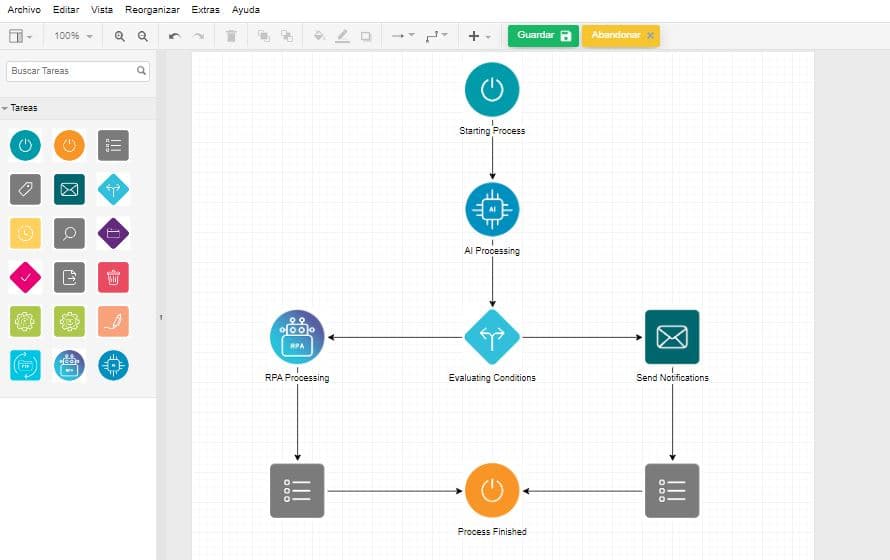Select the purple diamond task icon
Image resolution: width=890 pixels, height=560 pixels.
click(113, 233)
